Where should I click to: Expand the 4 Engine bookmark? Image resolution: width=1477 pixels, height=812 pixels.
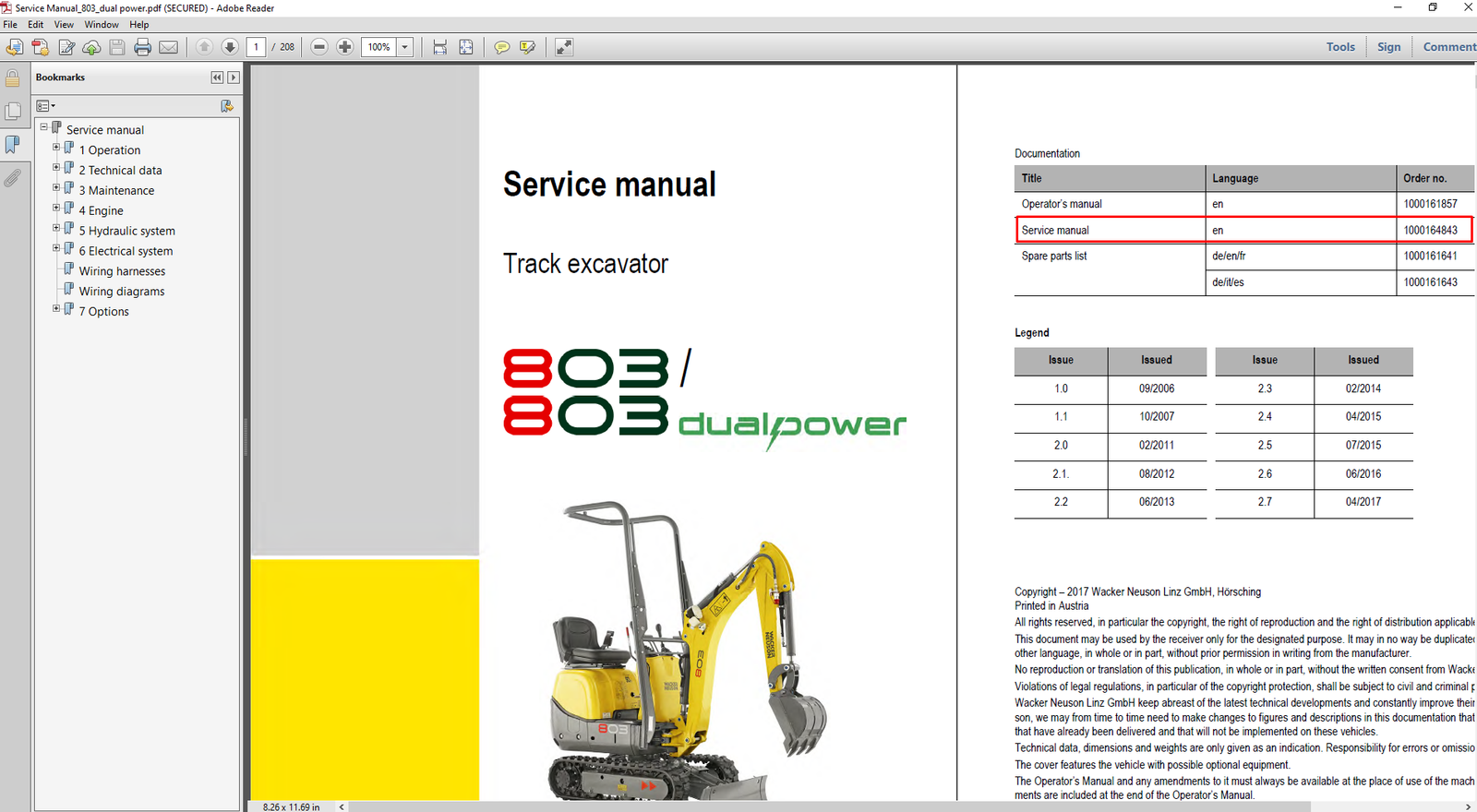pos(56,208)
